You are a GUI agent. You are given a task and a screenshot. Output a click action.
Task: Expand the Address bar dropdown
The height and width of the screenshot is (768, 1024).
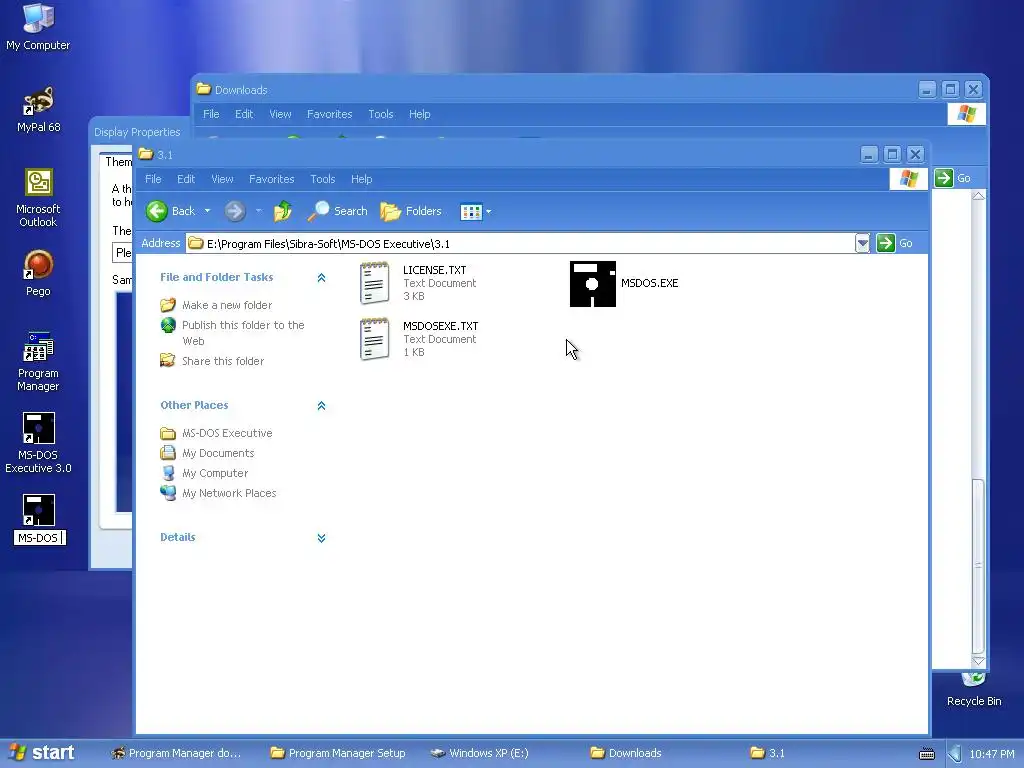pos(862,244)
